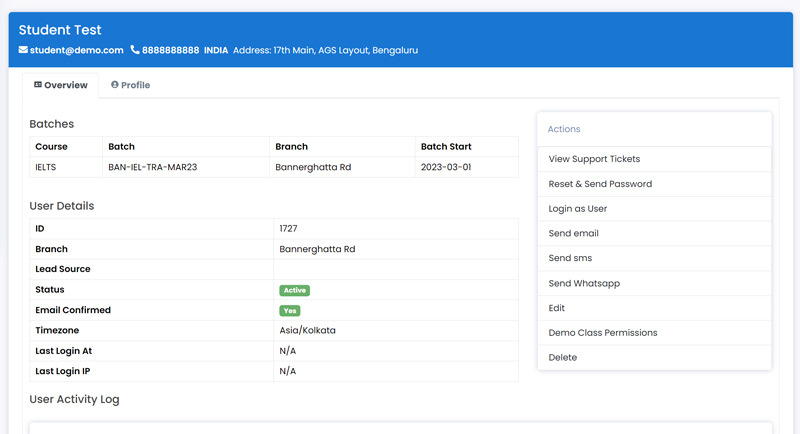Click the BAN-IEL-TRA-MAR23 batch cell
Viewport: 800px width, 434px height.
[186, 167]
